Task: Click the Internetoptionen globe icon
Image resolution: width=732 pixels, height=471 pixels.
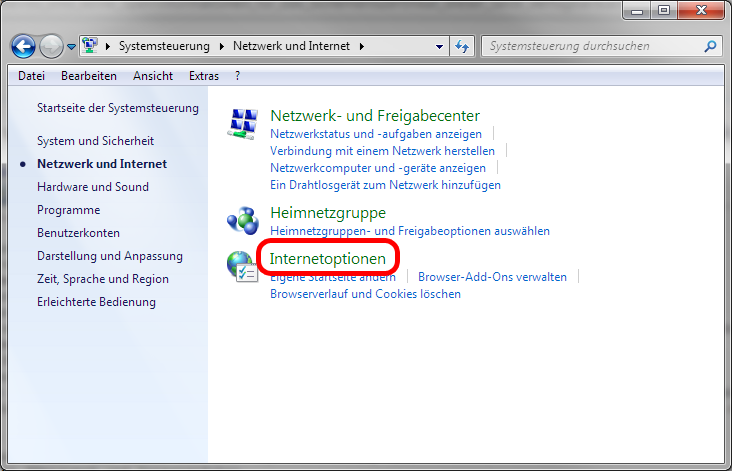Action: (x=242, y=267)
